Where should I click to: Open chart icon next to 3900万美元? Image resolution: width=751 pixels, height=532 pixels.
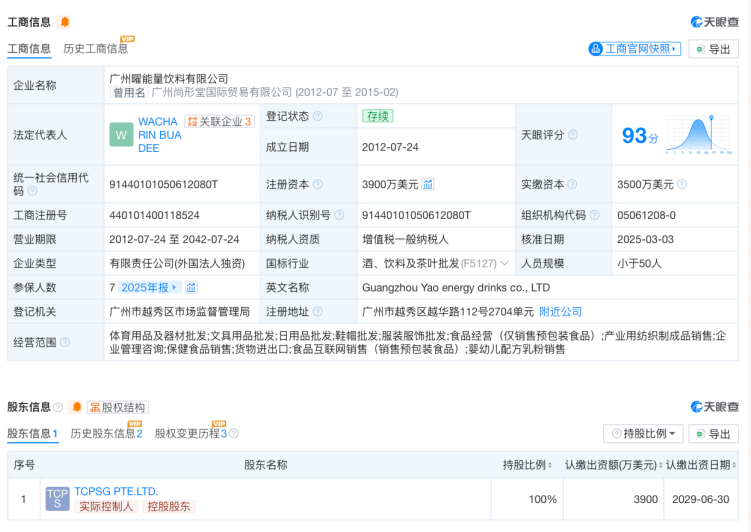coord(428,184)
